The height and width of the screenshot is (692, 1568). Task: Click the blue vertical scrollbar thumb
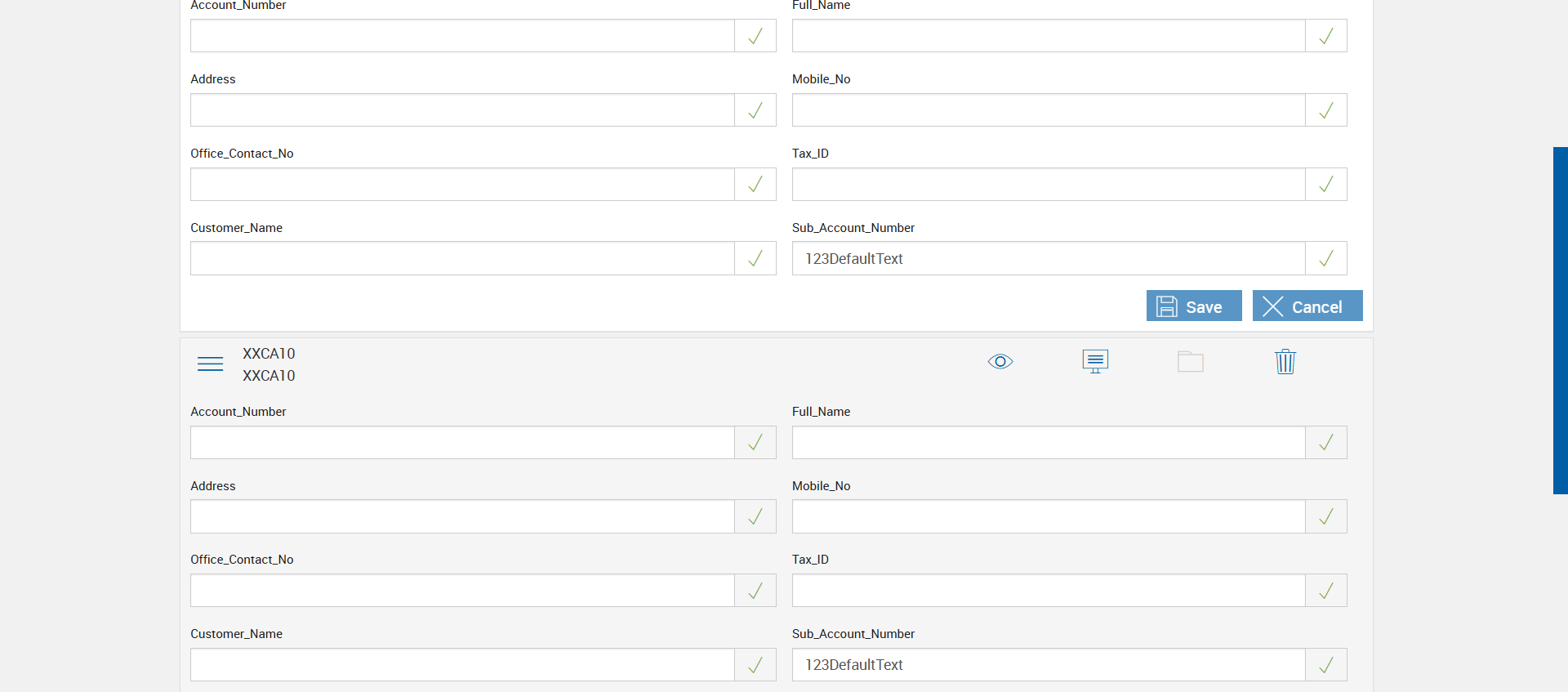tap(1560, 320)
